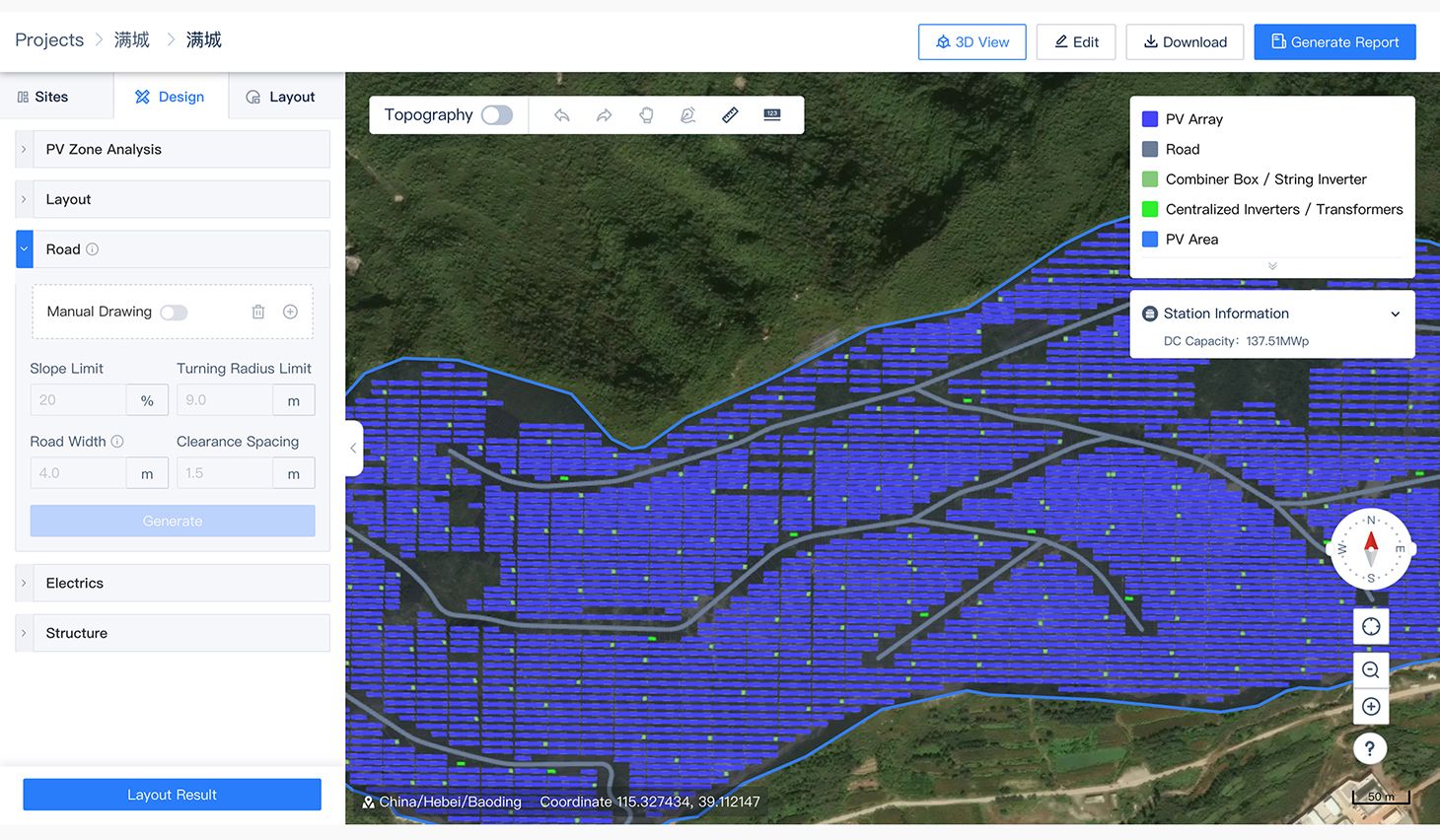Toggle the Topography switch
Viewport: 1440px width, 840px height.
click(497, 115)
